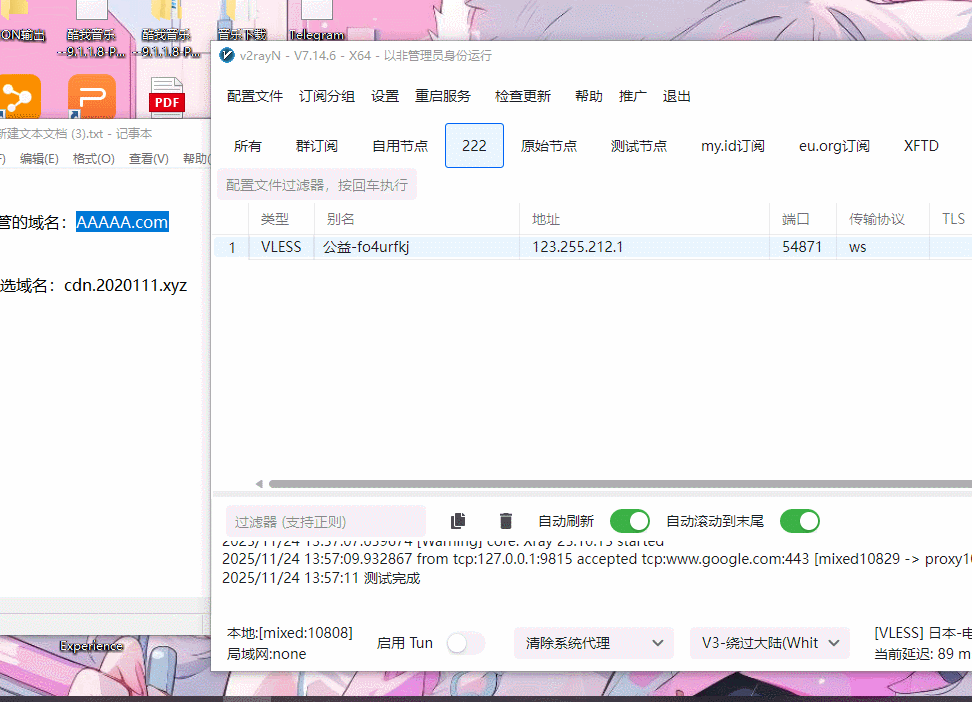Click the 重启服务 menu item

coord(443,96)
